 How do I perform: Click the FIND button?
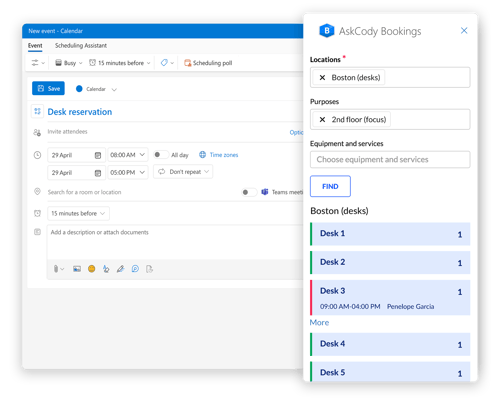click(330, 186)
